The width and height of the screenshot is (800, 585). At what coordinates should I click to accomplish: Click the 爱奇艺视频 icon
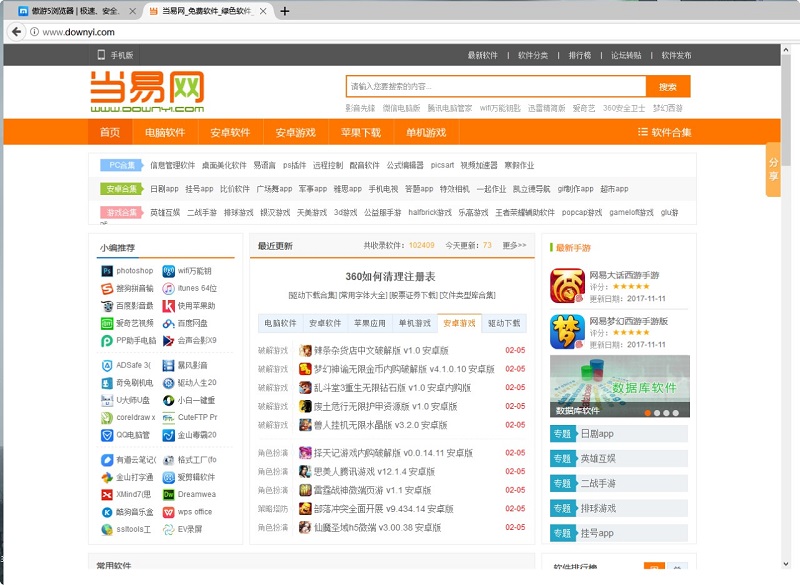pyautogui.click(x=105, y=323)
